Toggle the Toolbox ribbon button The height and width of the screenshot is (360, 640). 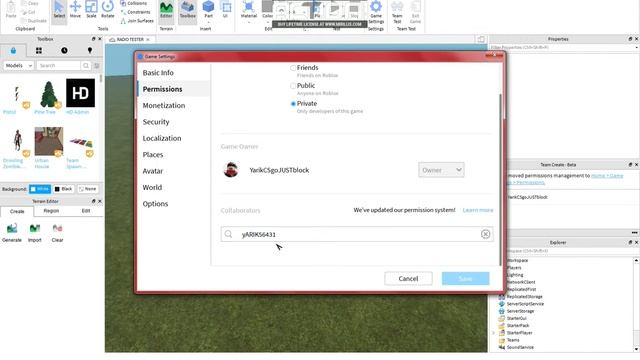click(x=187, y=10)
